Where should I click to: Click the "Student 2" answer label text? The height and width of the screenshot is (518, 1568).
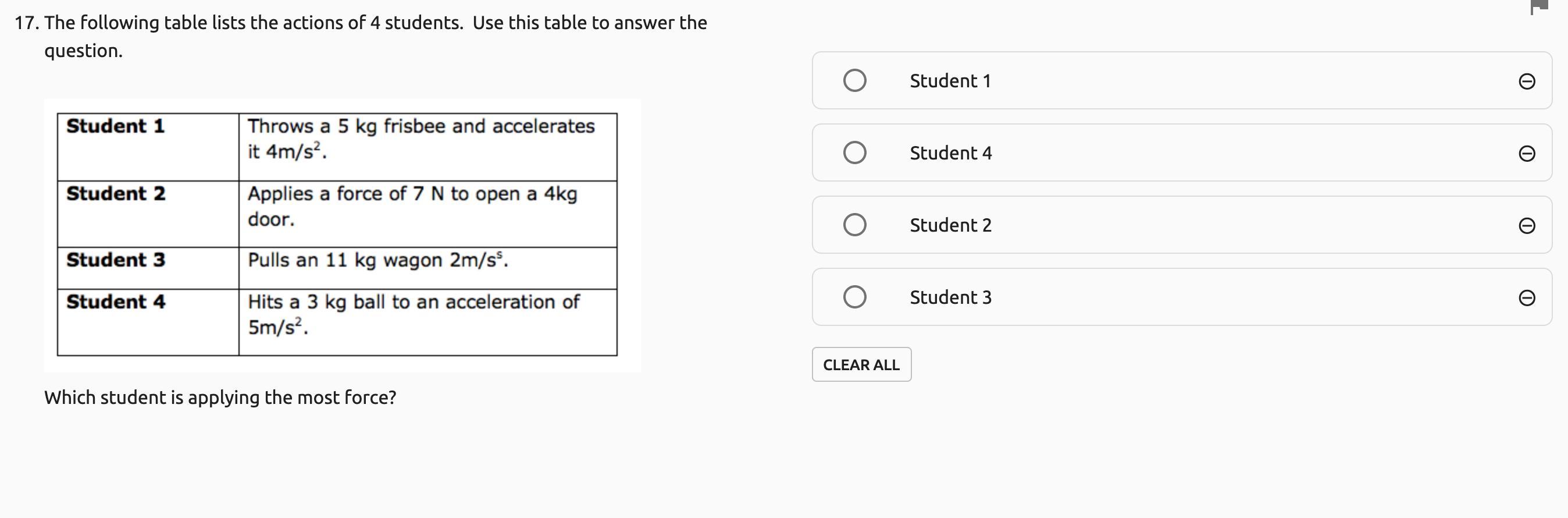(x=951, y=225)
